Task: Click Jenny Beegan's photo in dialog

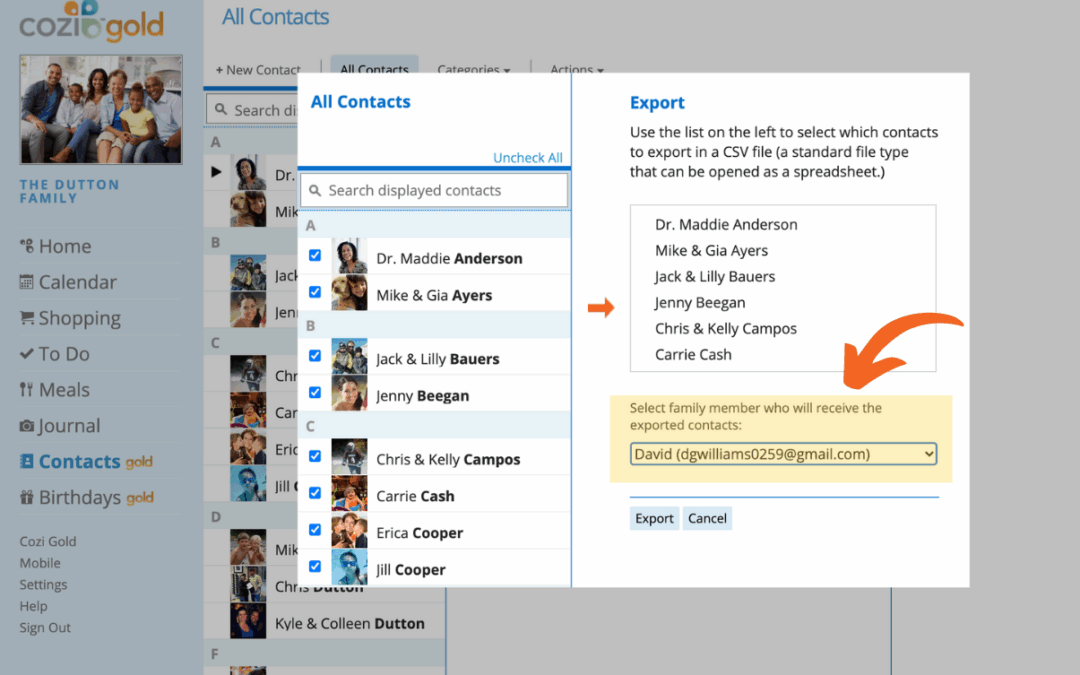Action: tap(349, 393)
